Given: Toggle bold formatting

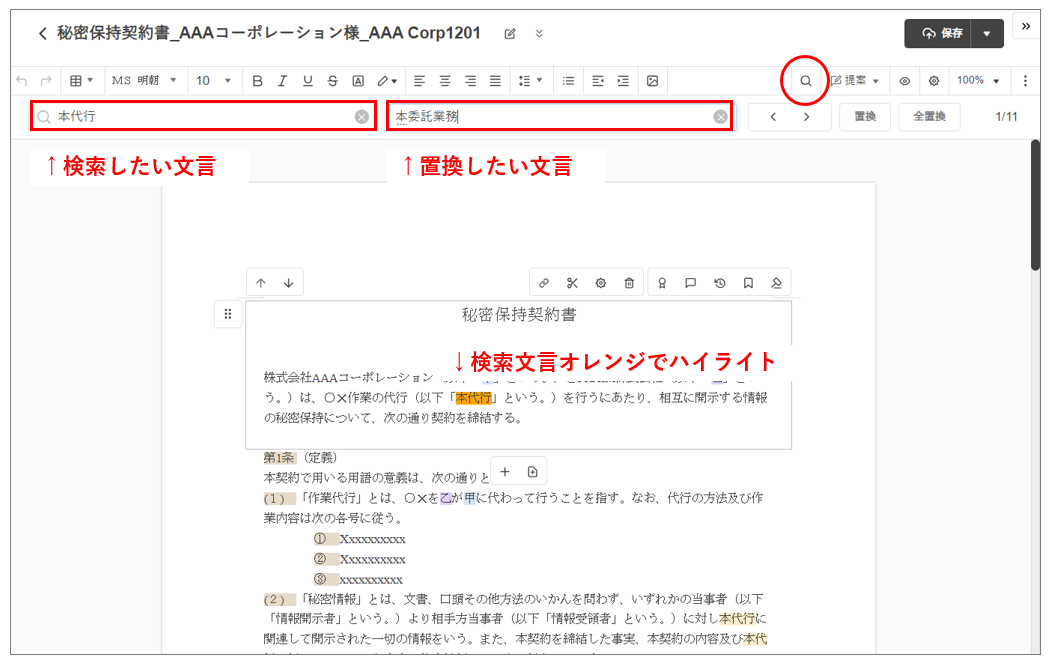Looking at the screenshot, I should [257, 81].
